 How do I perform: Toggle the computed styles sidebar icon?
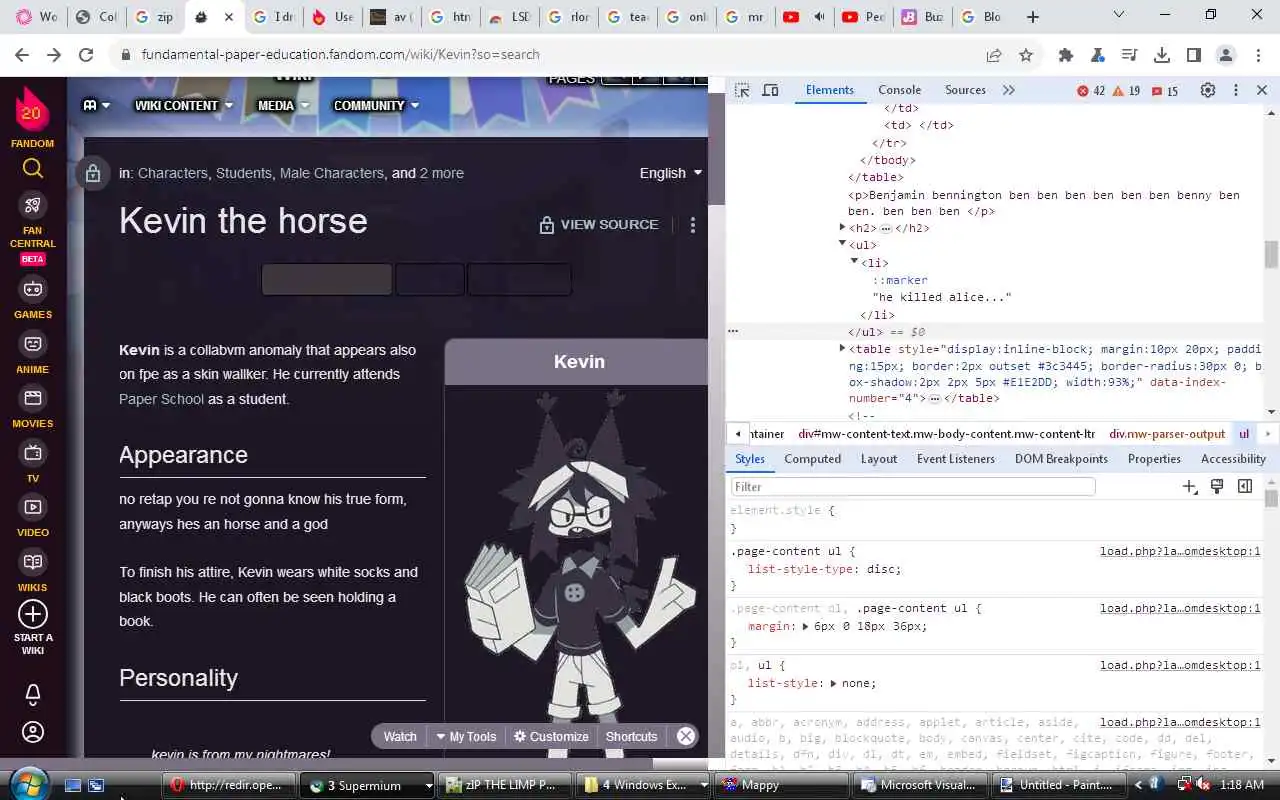1245,487
